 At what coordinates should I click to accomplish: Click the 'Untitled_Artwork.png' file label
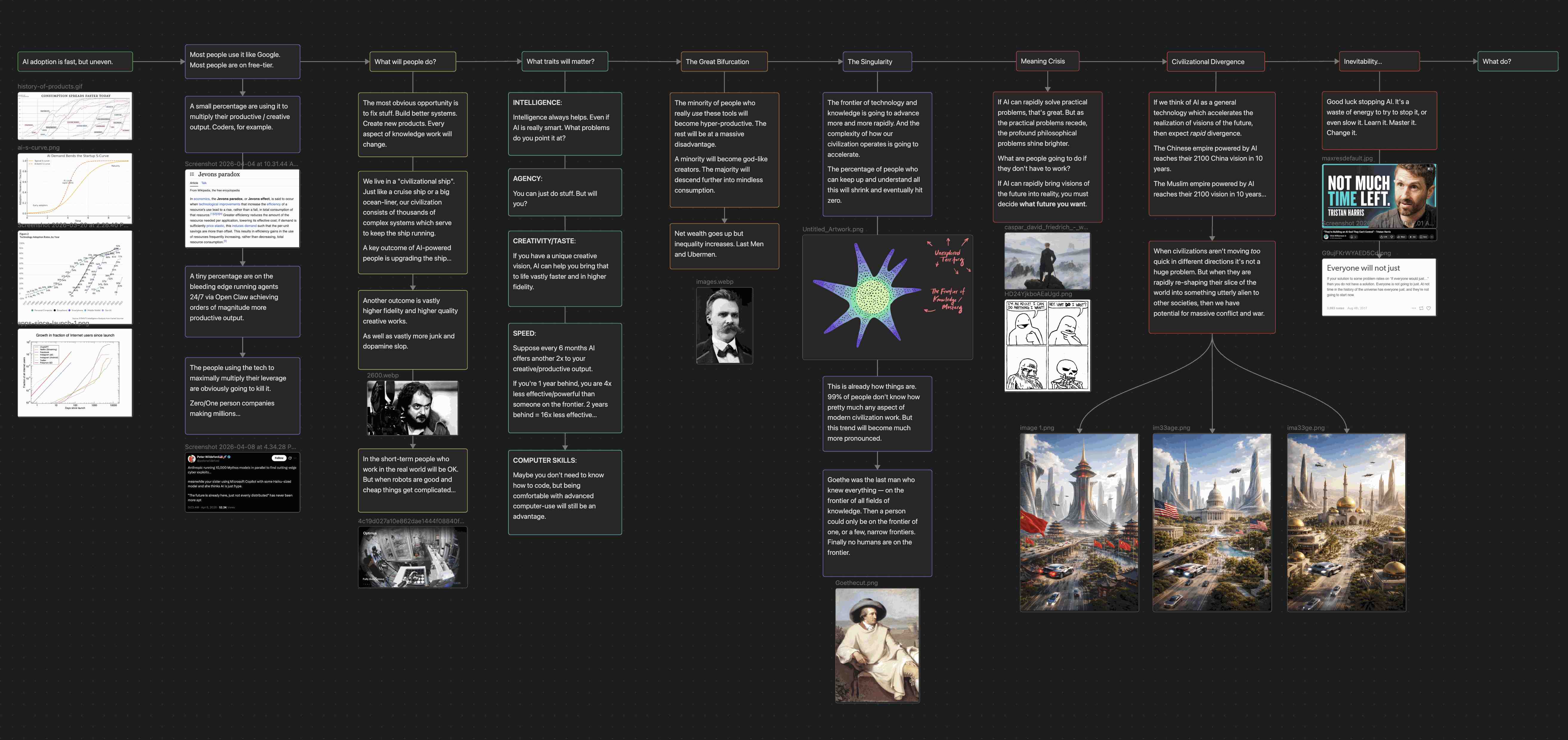point(833,230)
